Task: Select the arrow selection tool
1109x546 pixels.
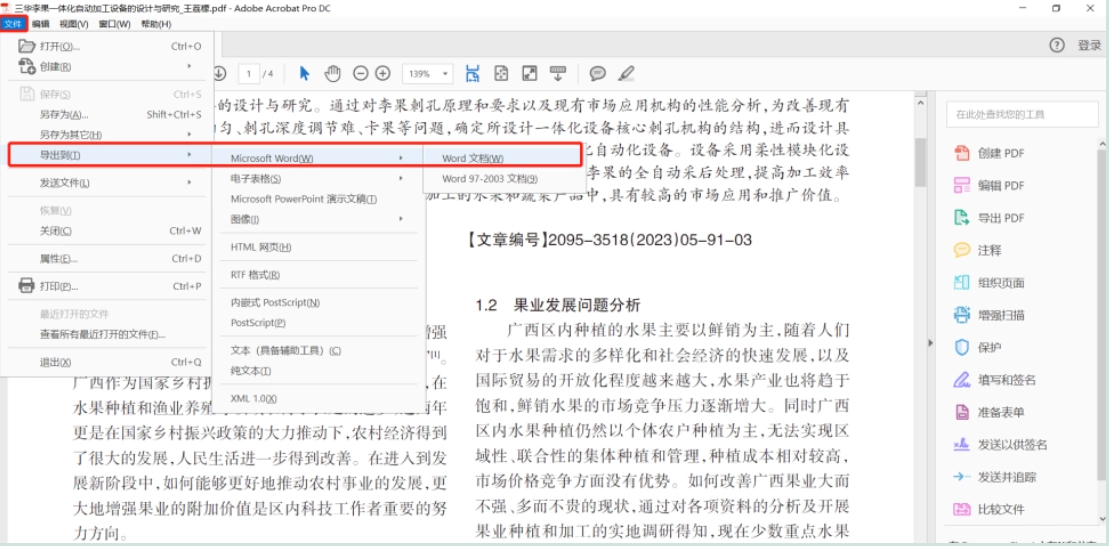Action: 305,74
